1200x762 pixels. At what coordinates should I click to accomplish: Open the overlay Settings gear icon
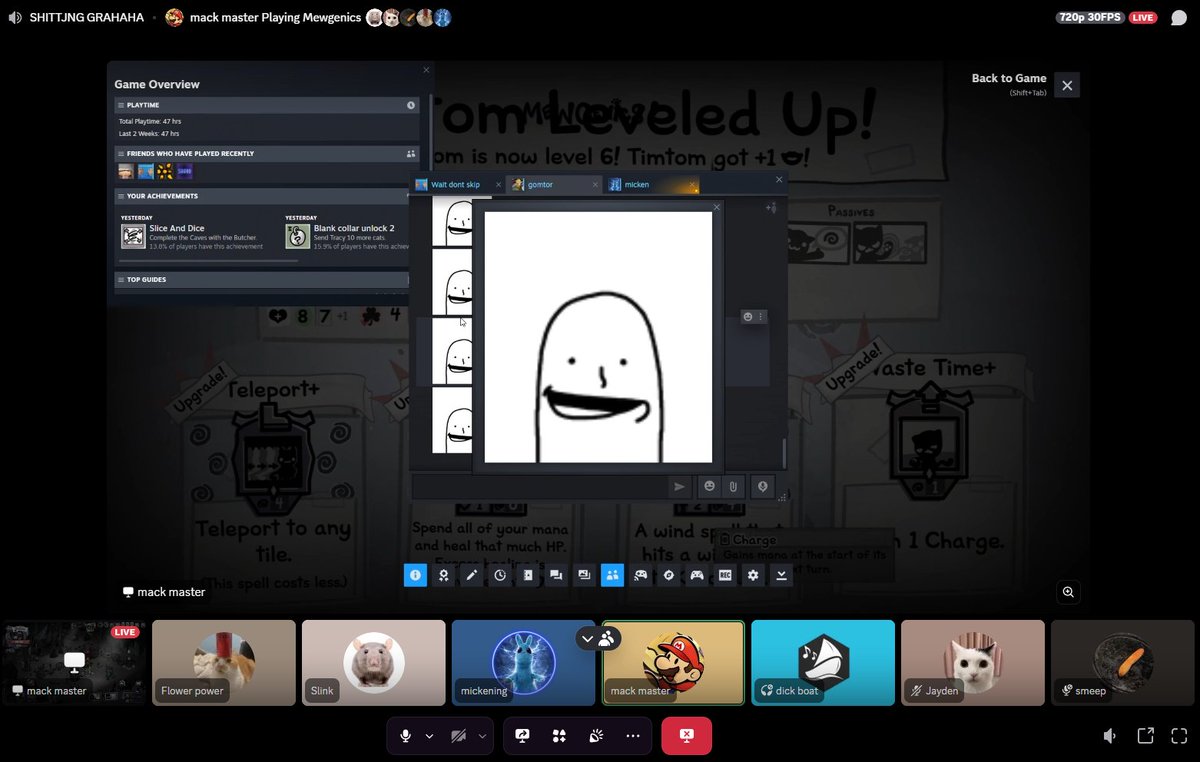[753, 575]
